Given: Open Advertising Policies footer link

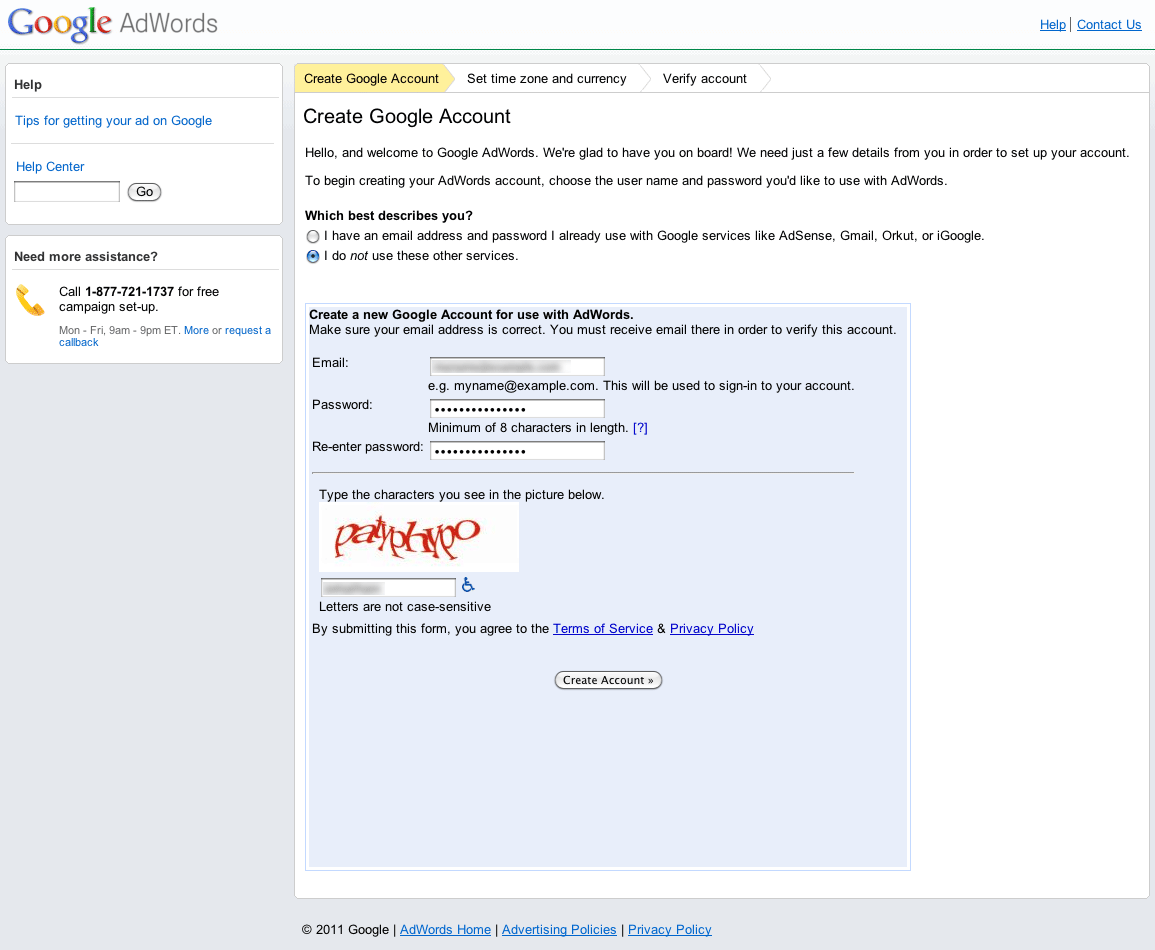Looking at the screenshot, I should (559, 929).
